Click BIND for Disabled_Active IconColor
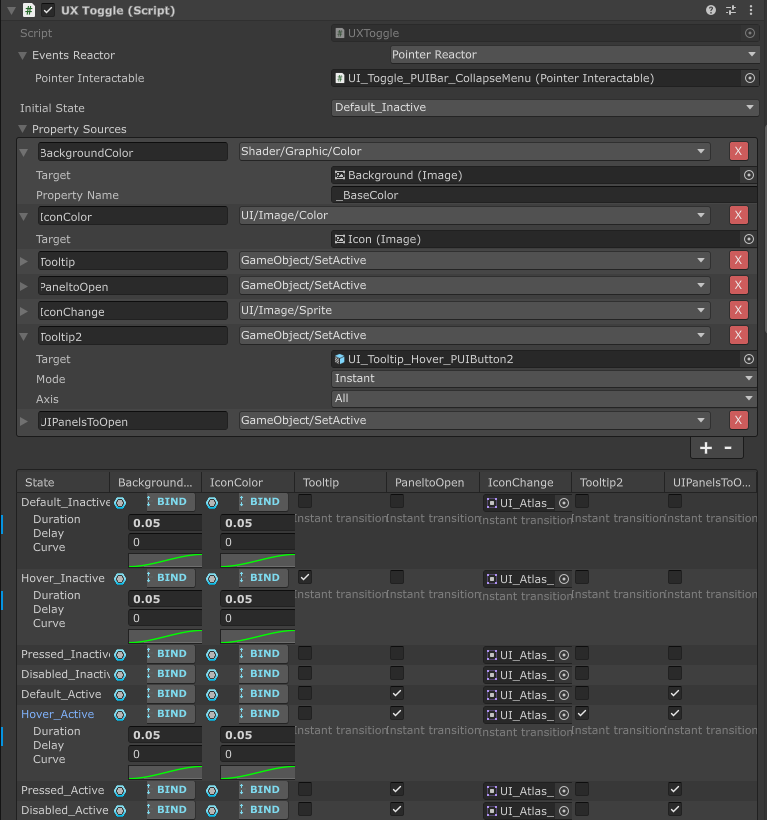Image resolution: width=767 pixels, height=820 pixels. point(263,810)
